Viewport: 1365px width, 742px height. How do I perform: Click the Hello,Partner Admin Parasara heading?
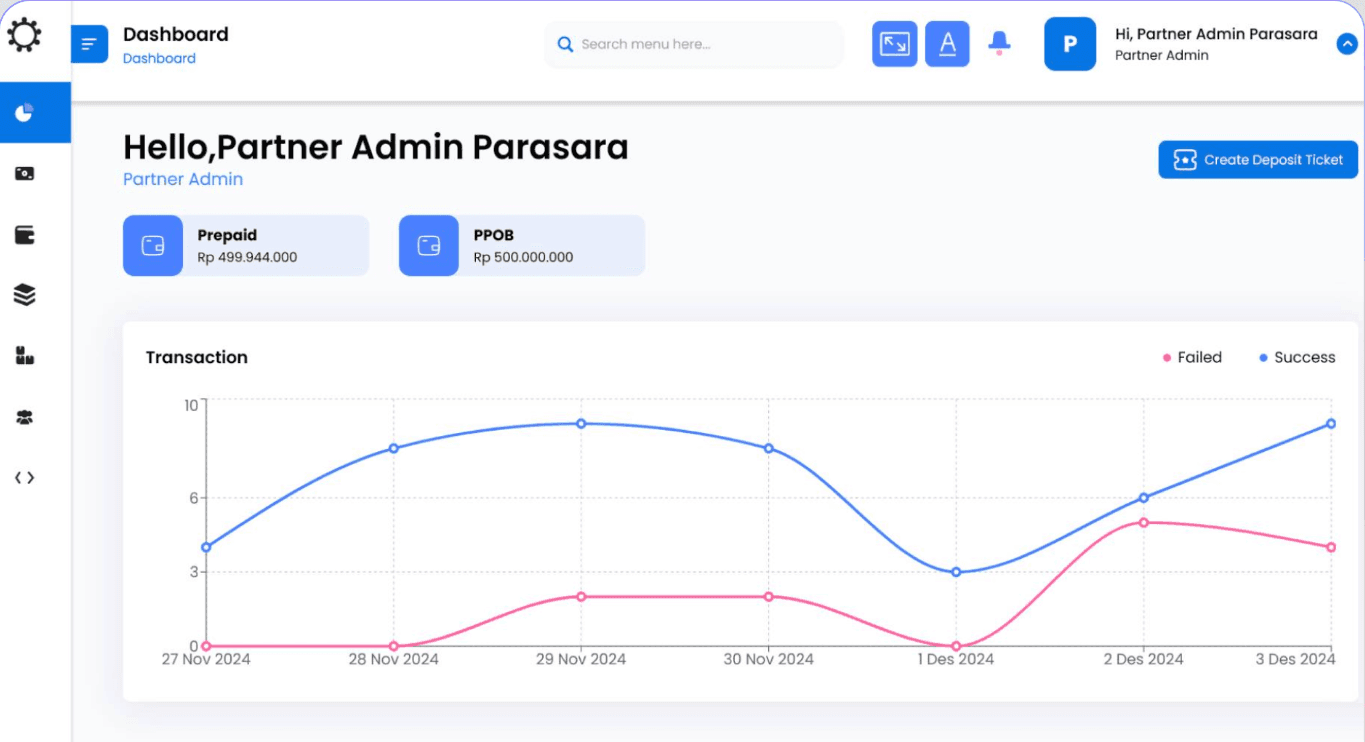tap(376, 147)
